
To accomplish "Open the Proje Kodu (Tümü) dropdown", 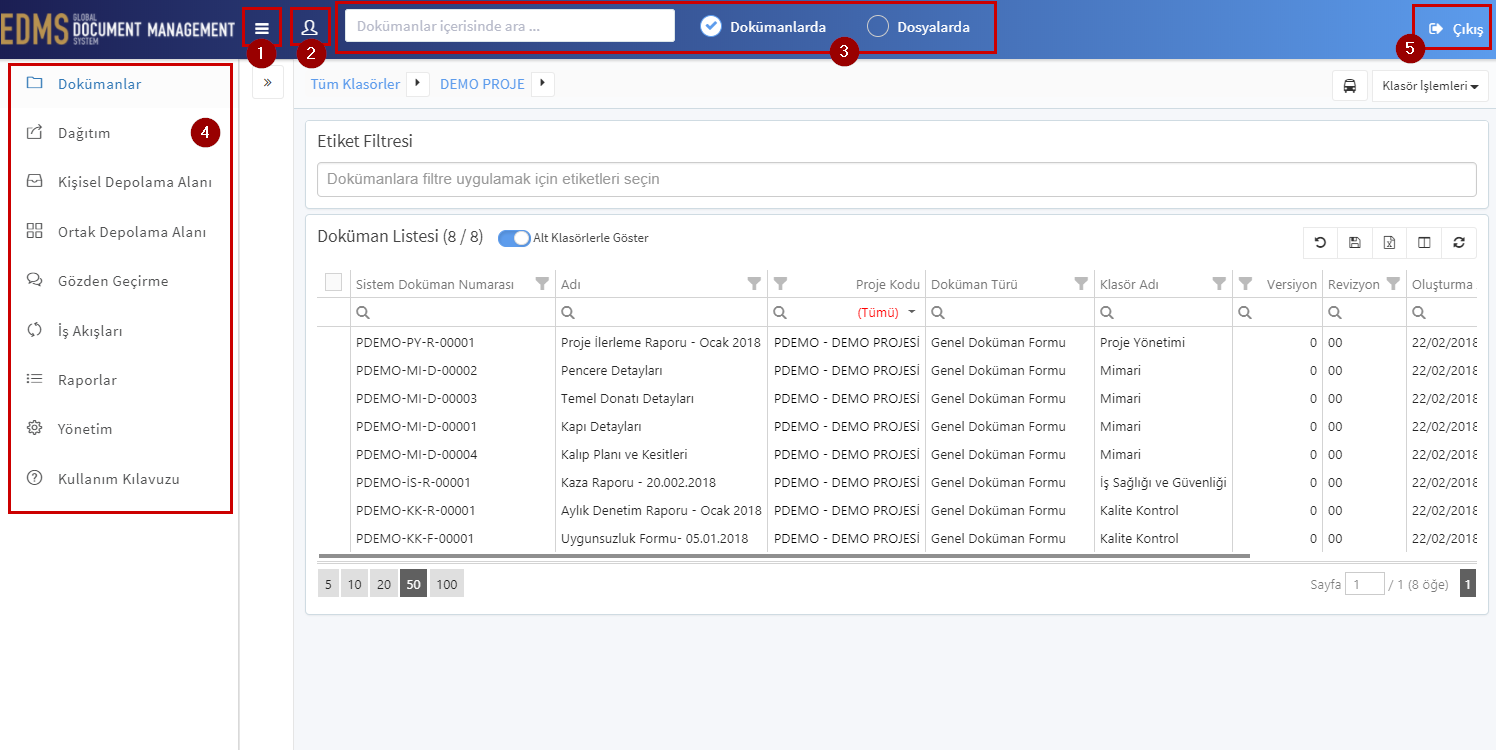I will (x=911, y=312).
